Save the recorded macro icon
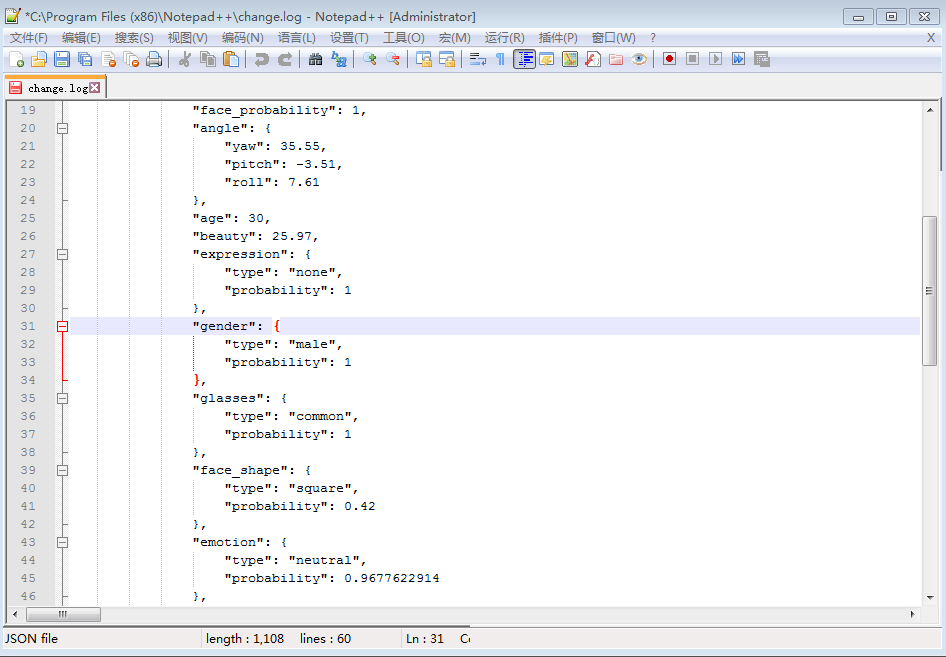This screenshot has width=946, height=657. pyautogui.click(x=762, y=59)
